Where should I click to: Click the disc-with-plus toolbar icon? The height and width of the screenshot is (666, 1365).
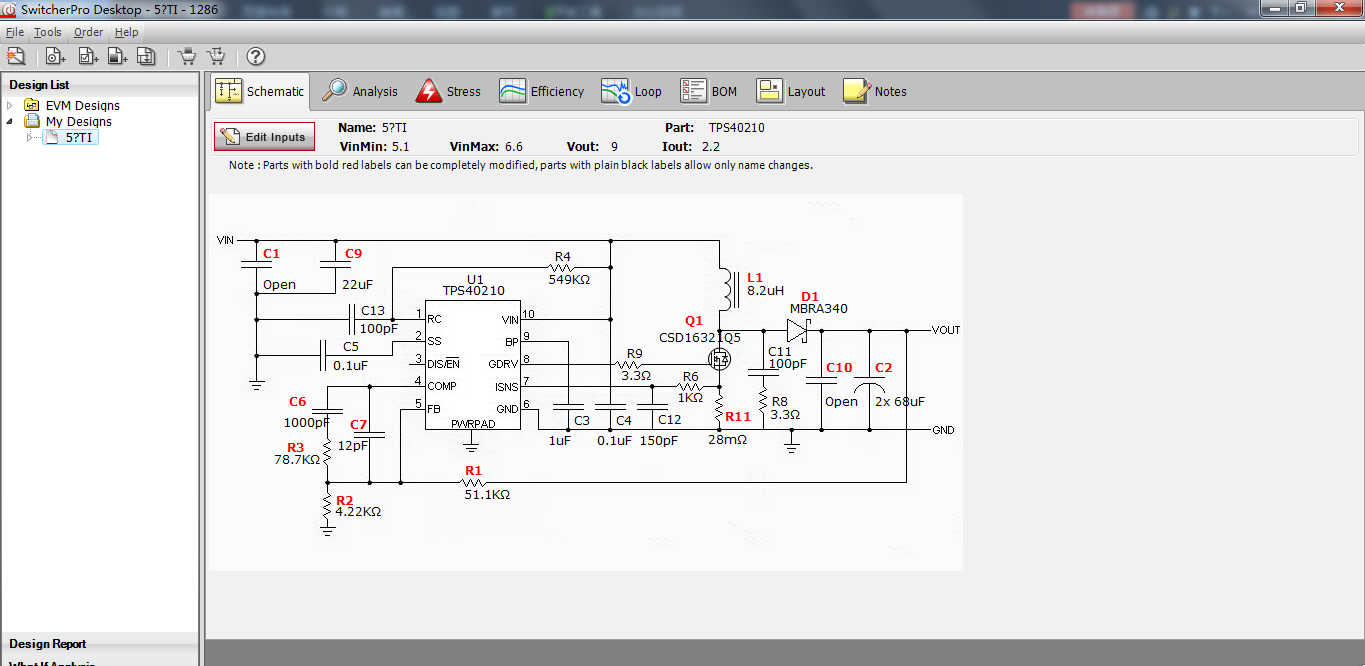click(x=55, y=56)
